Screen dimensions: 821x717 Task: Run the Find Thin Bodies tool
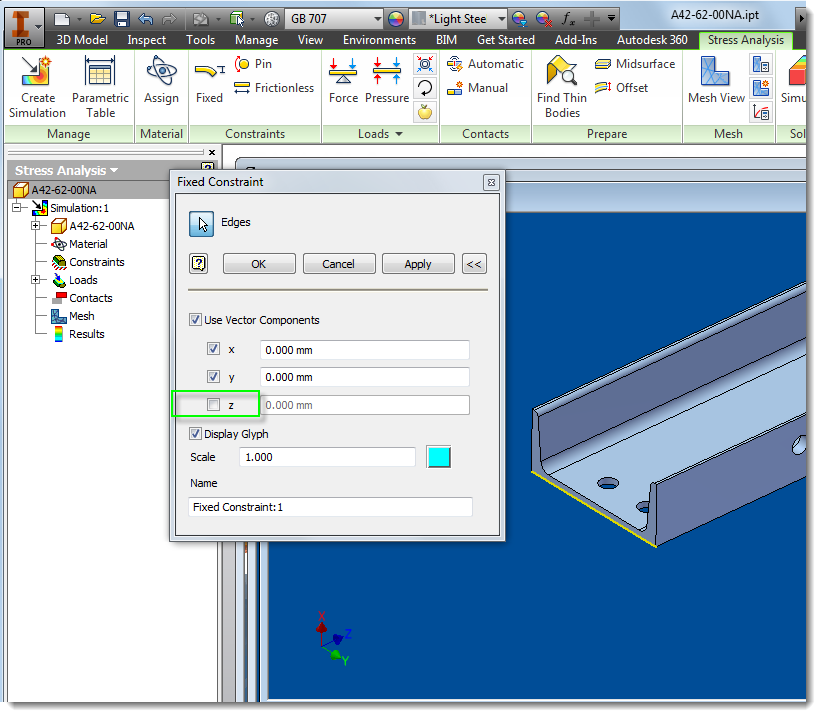click(561, 85)
